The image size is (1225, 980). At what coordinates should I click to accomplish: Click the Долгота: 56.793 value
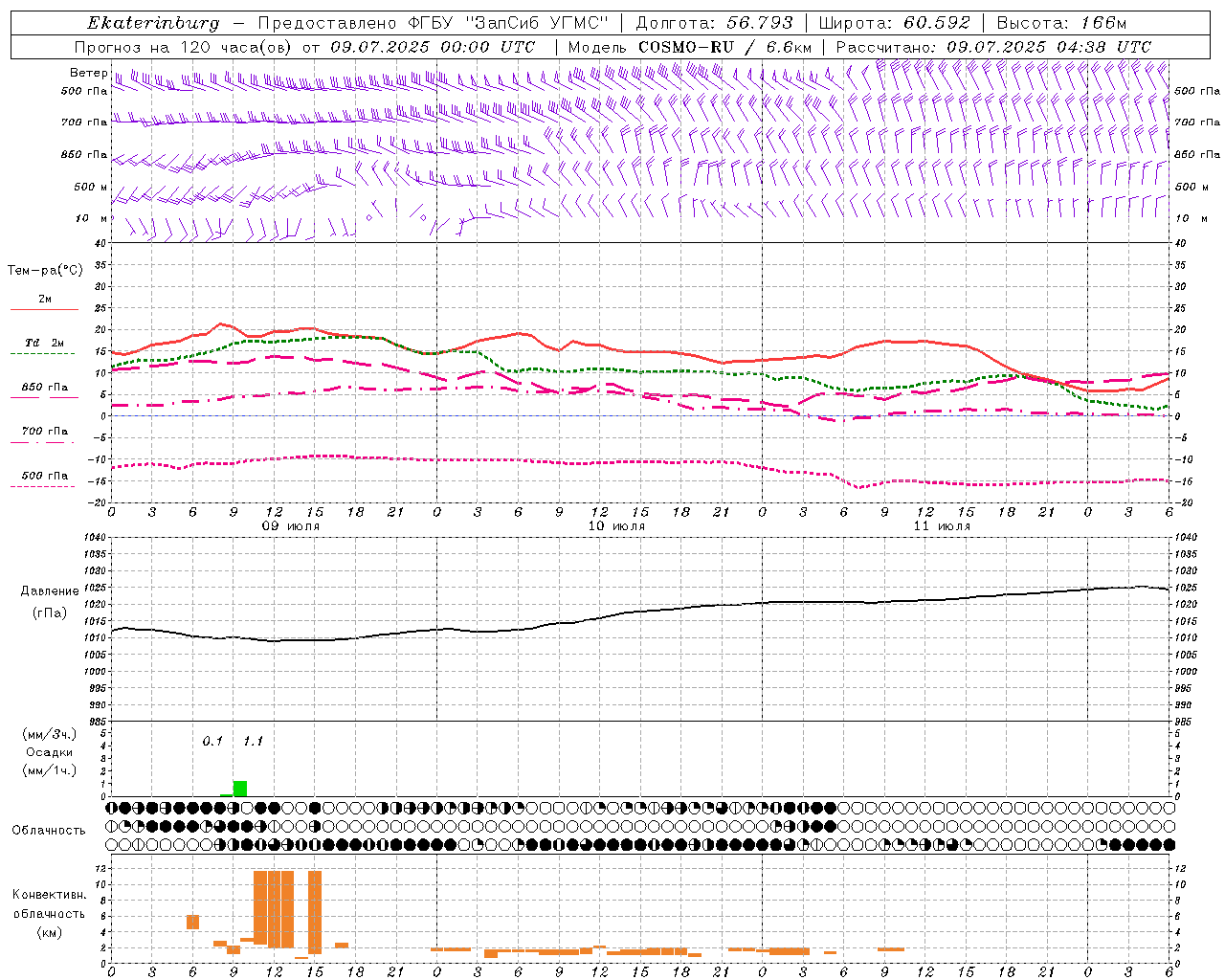click(x=714, y=23)
